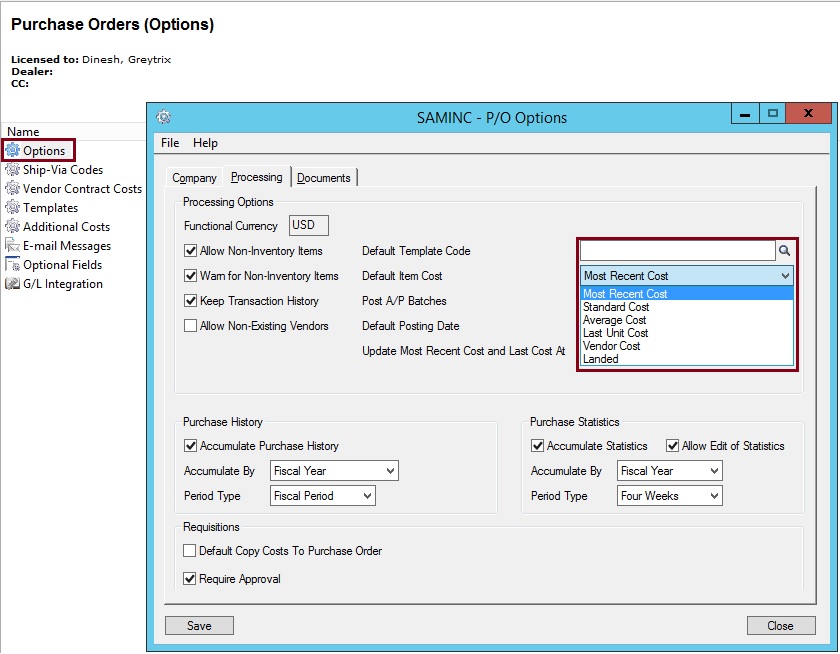Open the G/L Integration icon
This screenshot has width=840, height=654.
tap(12, 284)
